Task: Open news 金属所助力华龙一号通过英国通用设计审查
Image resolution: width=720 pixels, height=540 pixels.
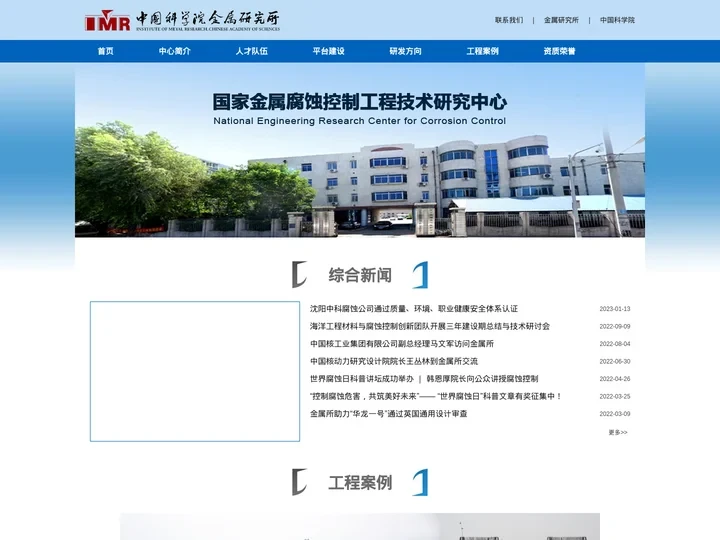Action: tap(388, 414)
